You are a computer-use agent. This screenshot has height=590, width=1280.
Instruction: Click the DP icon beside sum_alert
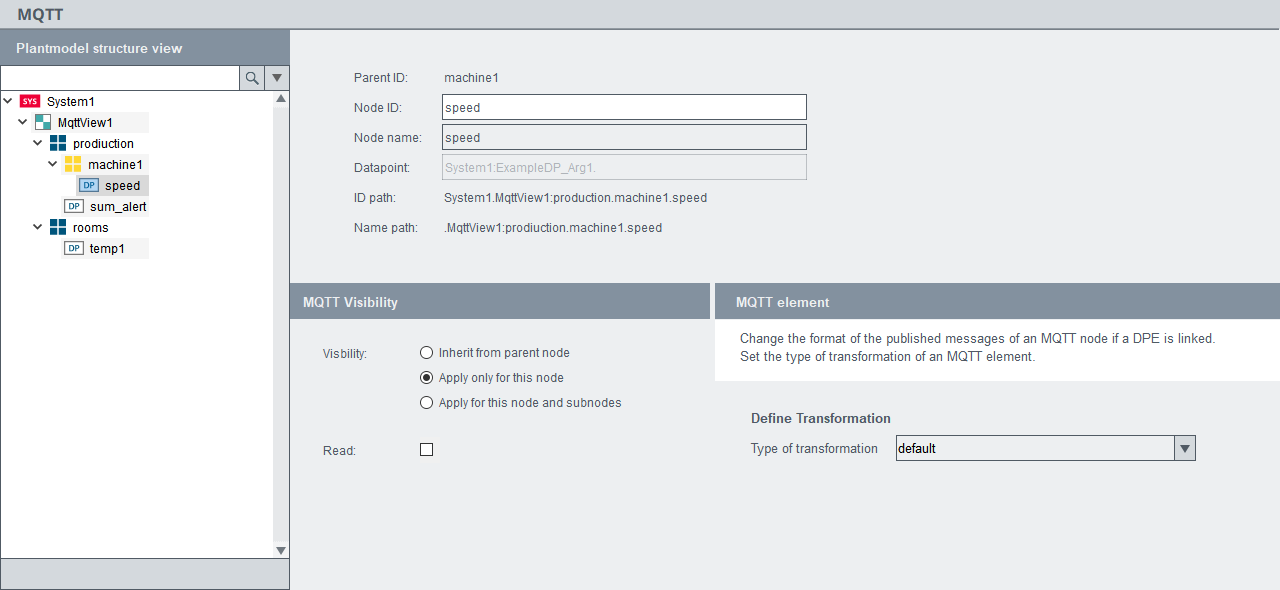[74, 206]
